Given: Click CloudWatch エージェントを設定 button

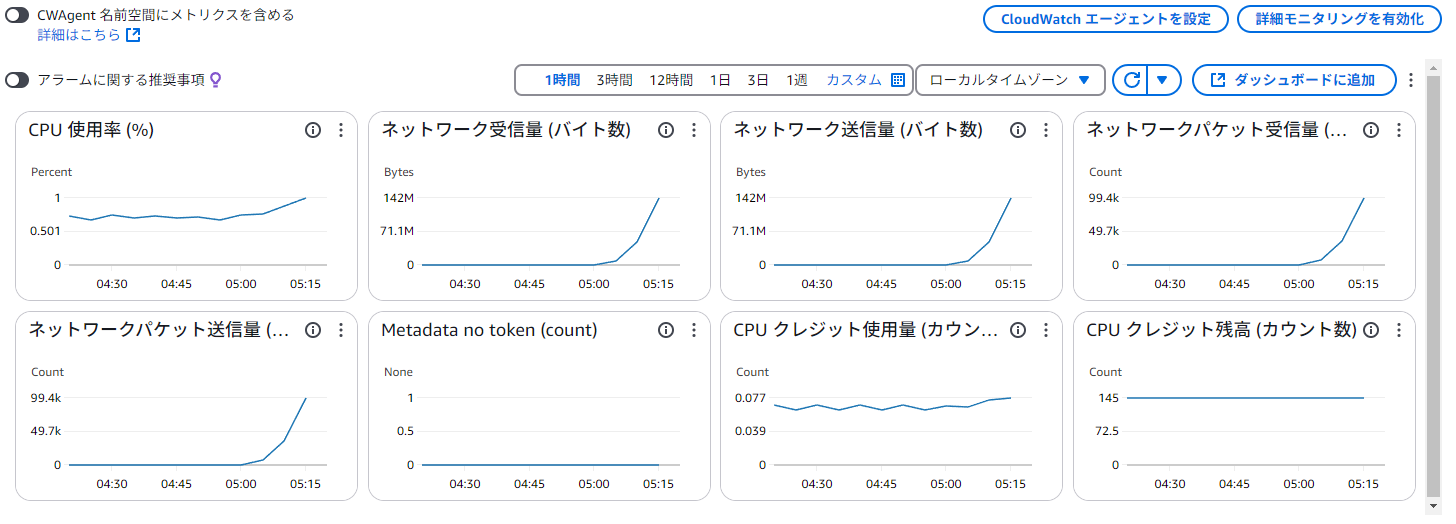Looking at the screenshot, I should coord(1105,19).
